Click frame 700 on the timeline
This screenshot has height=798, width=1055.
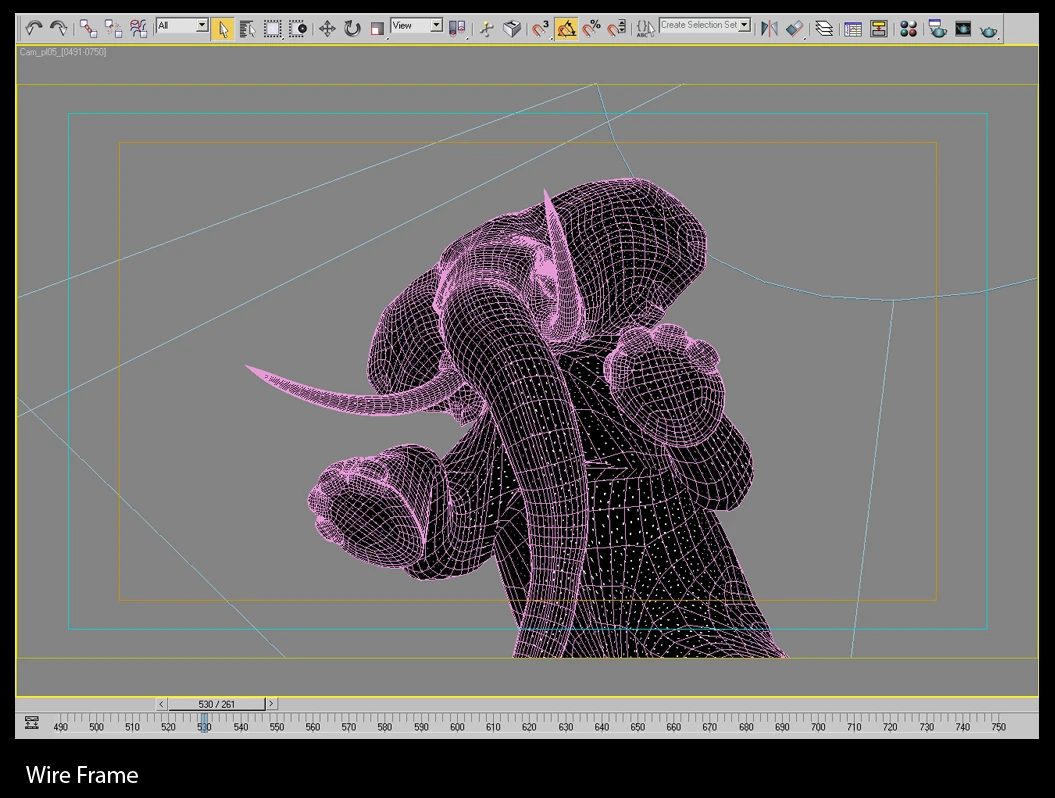pos(817,727)
